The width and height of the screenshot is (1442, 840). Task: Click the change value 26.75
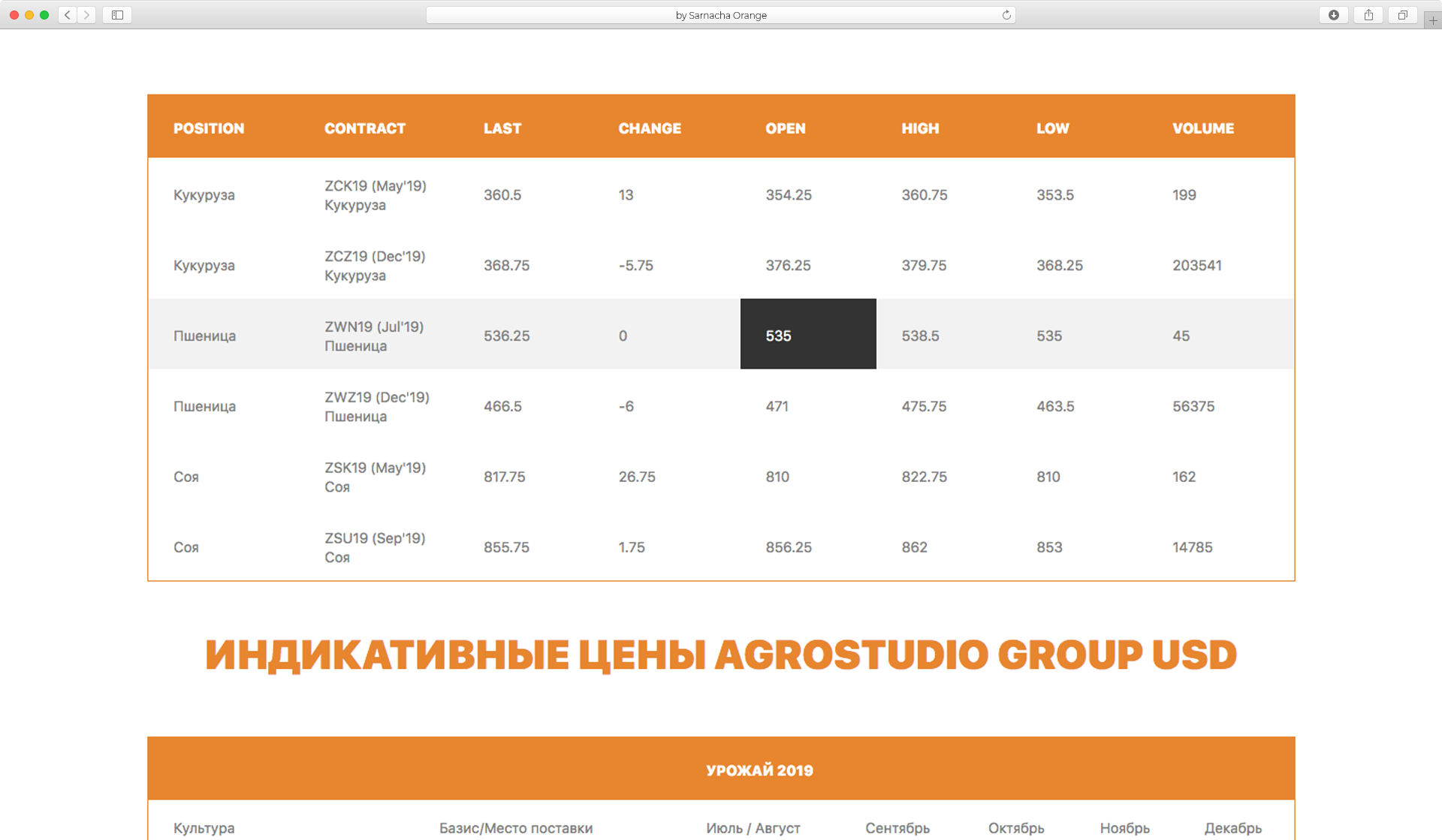637,477
